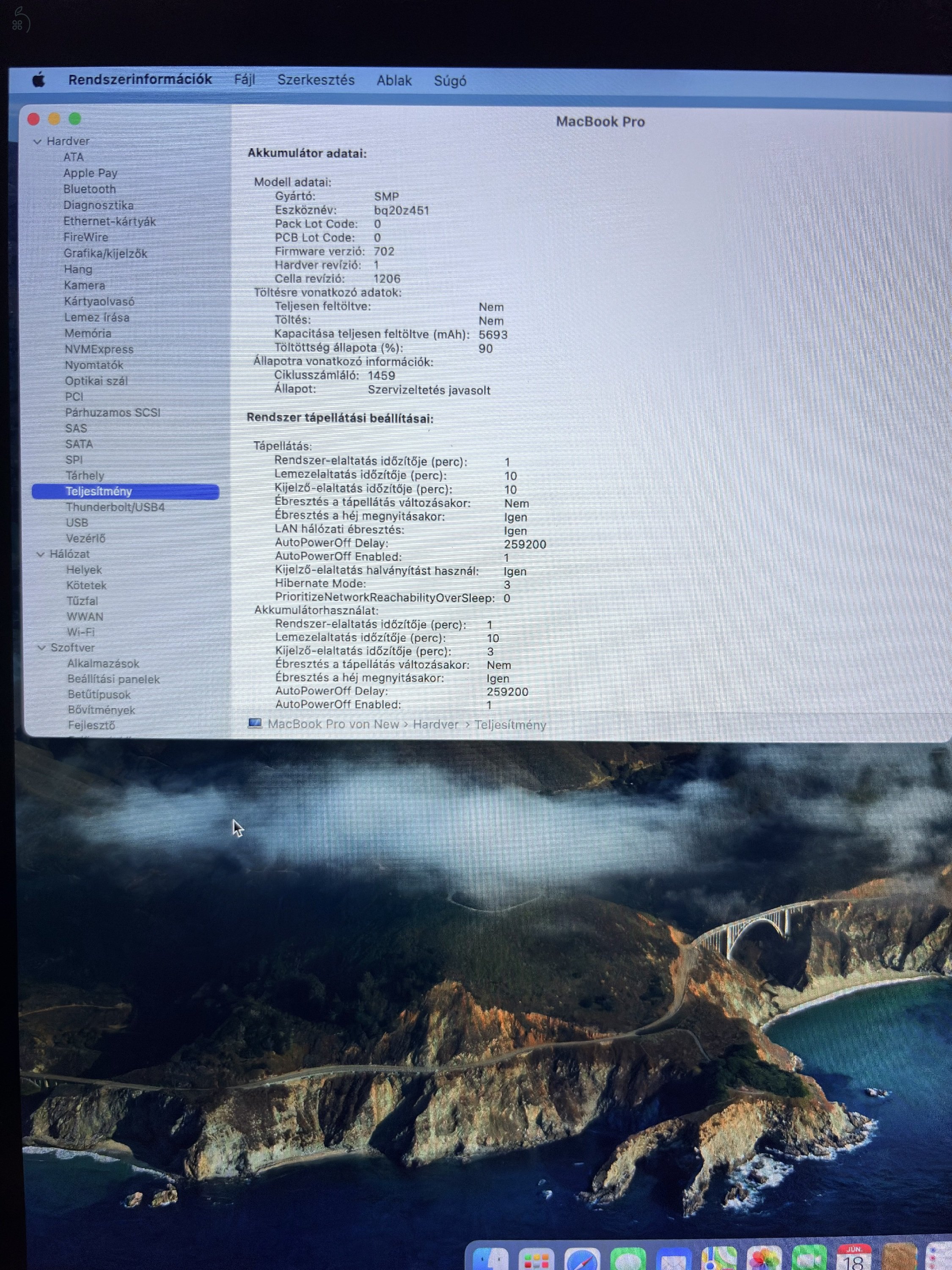The image size is (952, 1270).
Task: Select Bluetooth in the sidebar
Action: coord(90,189)
